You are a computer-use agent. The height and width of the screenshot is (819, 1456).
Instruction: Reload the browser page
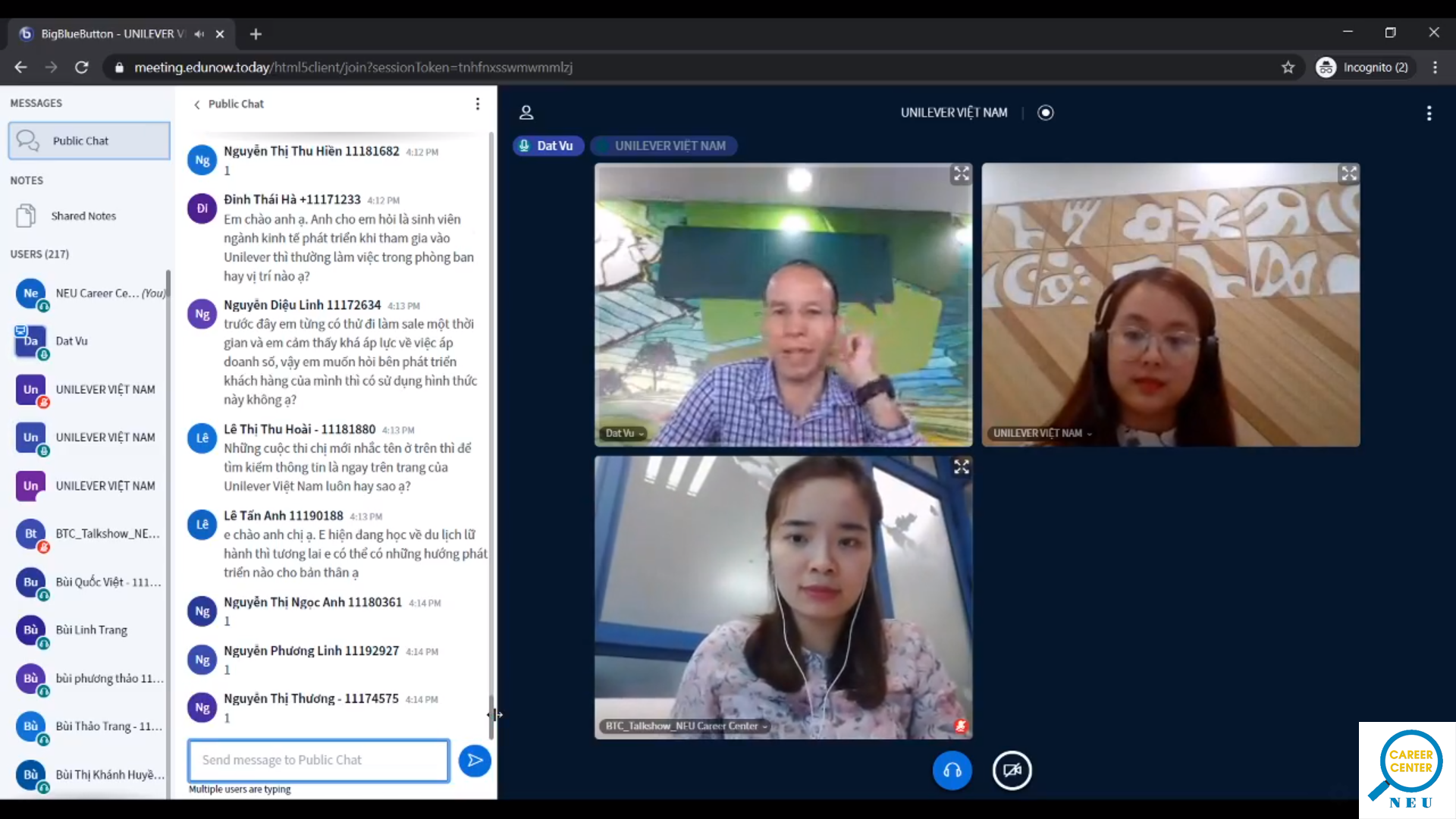tap(82, 67)
